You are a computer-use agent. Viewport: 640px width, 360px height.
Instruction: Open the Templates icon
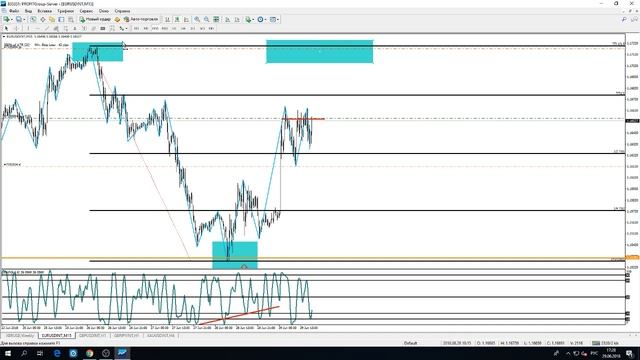[x=273, y=19]
